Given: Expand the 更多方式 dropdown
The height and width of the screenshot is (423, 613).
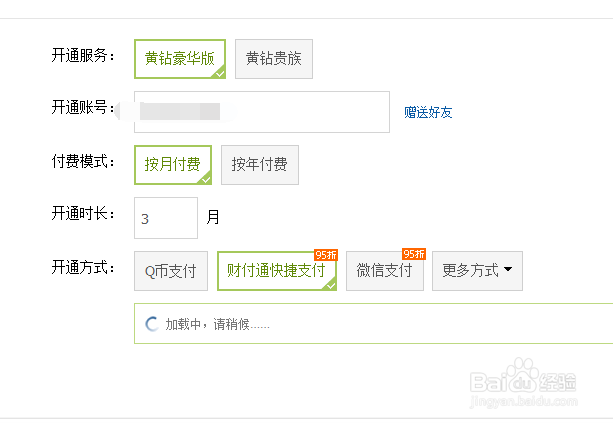Looking at the screenshot, I should coord(477,271).
